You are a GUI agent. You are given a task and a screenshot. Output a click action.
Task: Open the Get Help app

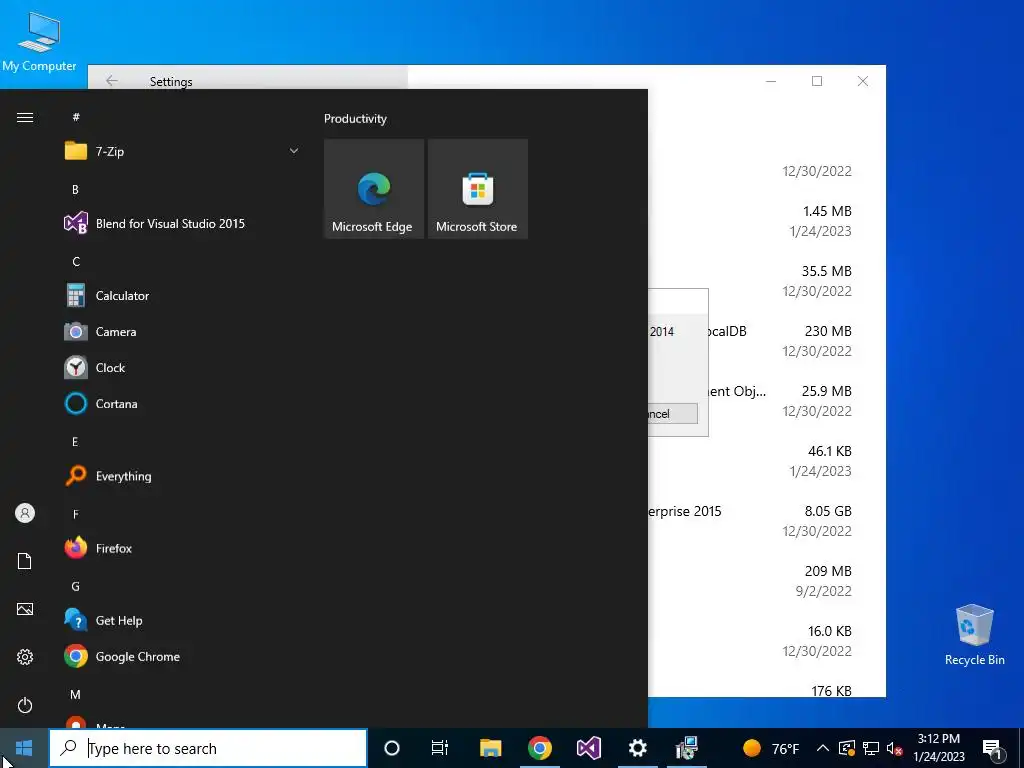click(x=182, y=620)
